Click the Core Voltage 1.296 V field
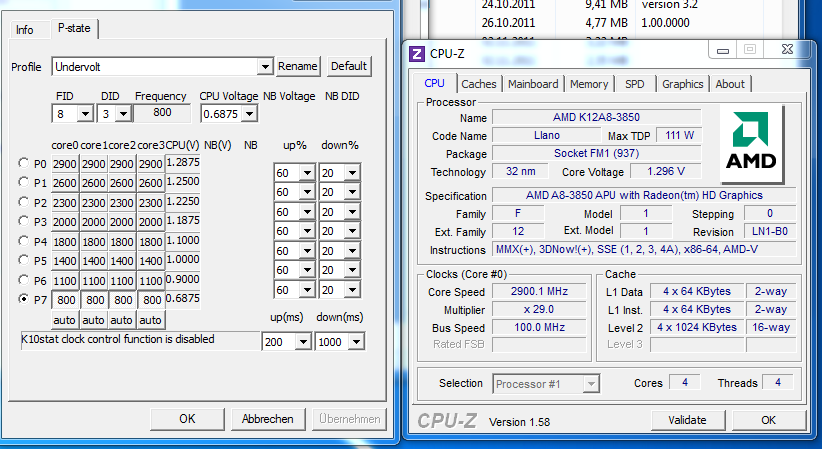This screenshot has height=449, width=822. (x=666, y=171)
